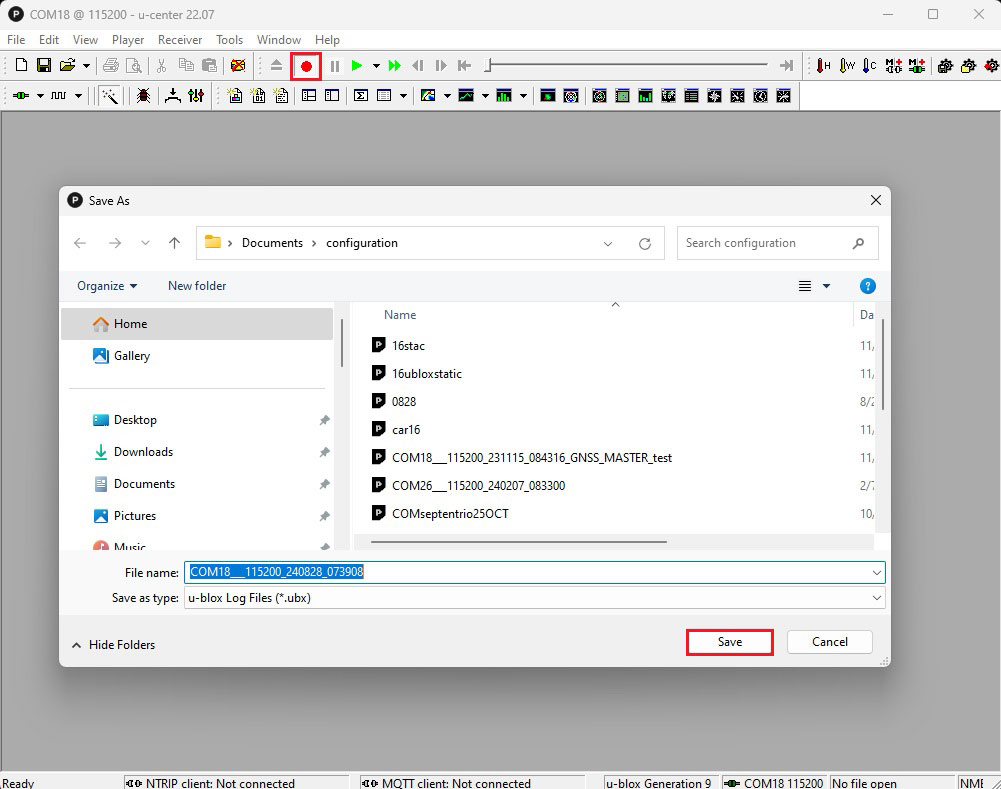Viewport: 1001px width, 789px height.
Task: Open the Save as type dropdown
Action: click(x=876, y=598)
